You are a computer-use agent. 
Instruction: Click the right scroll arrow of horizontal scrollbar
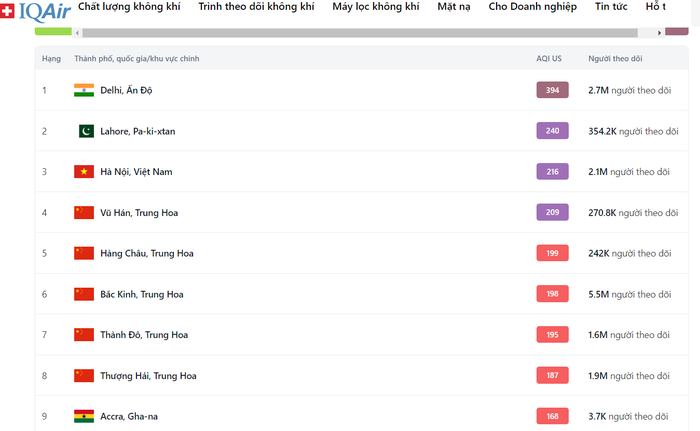point(659,33)
